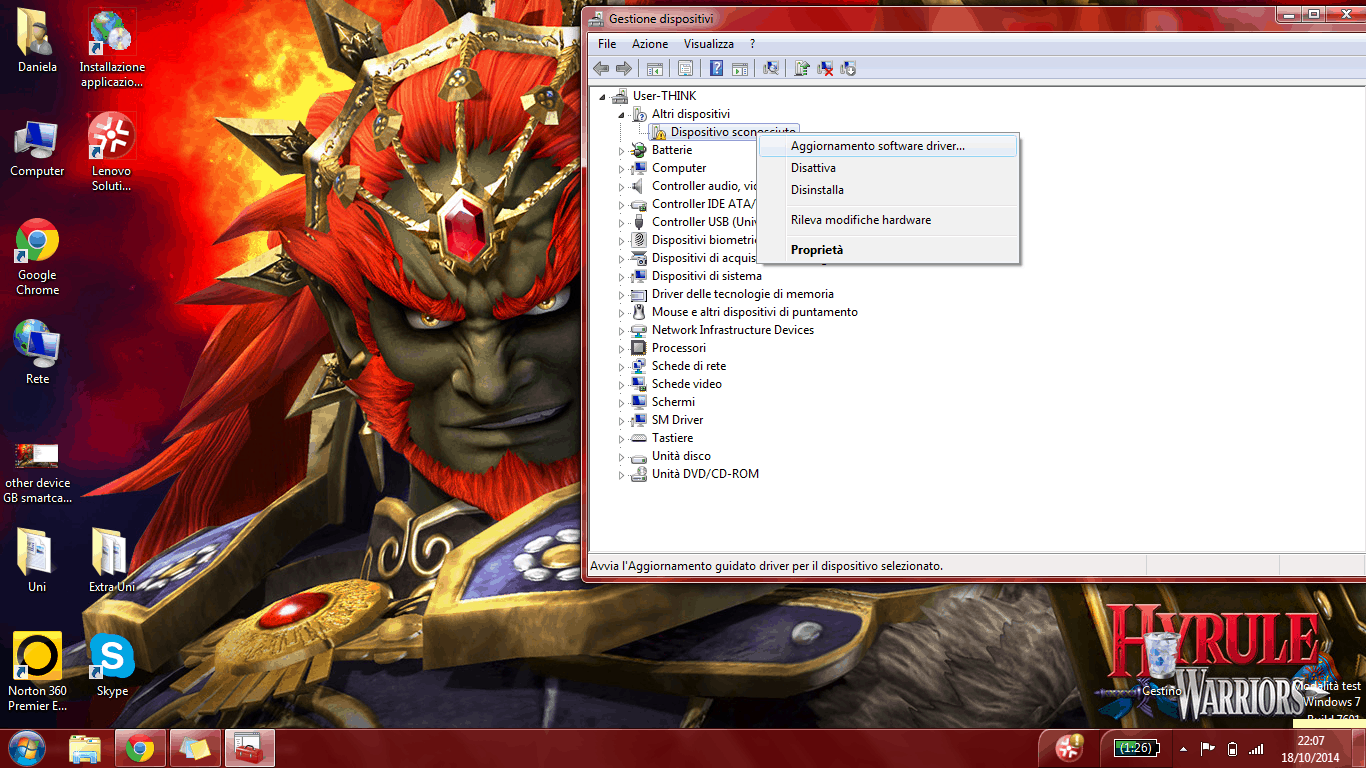Select the 'other device GB smartca...' desktop file
1366x768 pixels.
coord(38,472)
